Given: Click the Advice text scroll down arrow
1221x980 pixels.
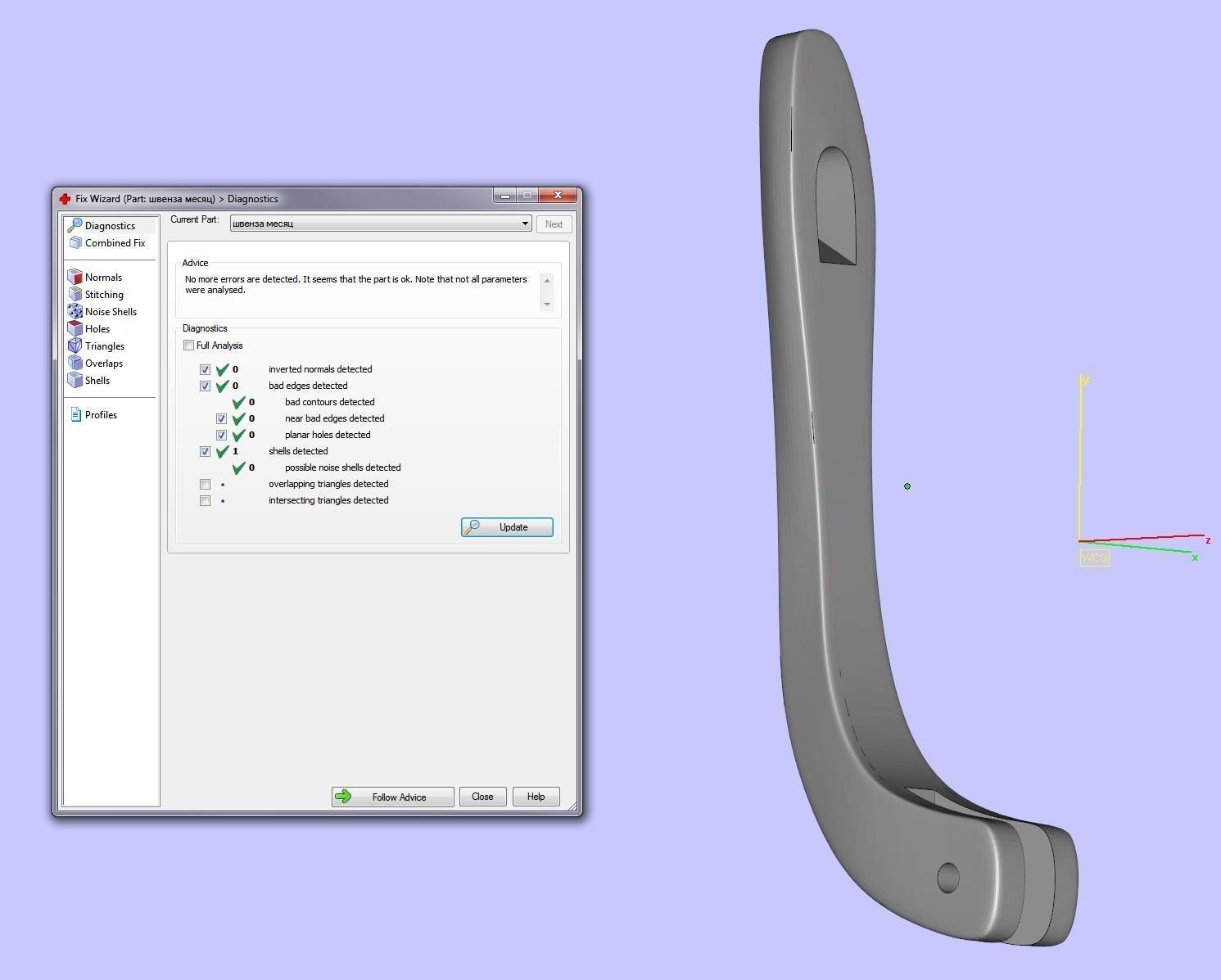Looking at the screenshot, I should (x=547, y=304).
